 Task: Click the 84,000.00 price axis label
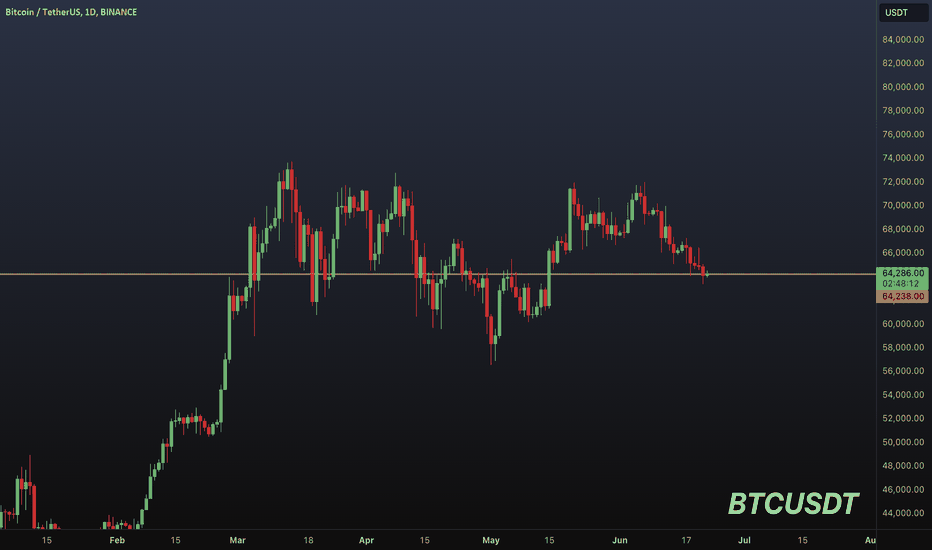coord(903,39)
